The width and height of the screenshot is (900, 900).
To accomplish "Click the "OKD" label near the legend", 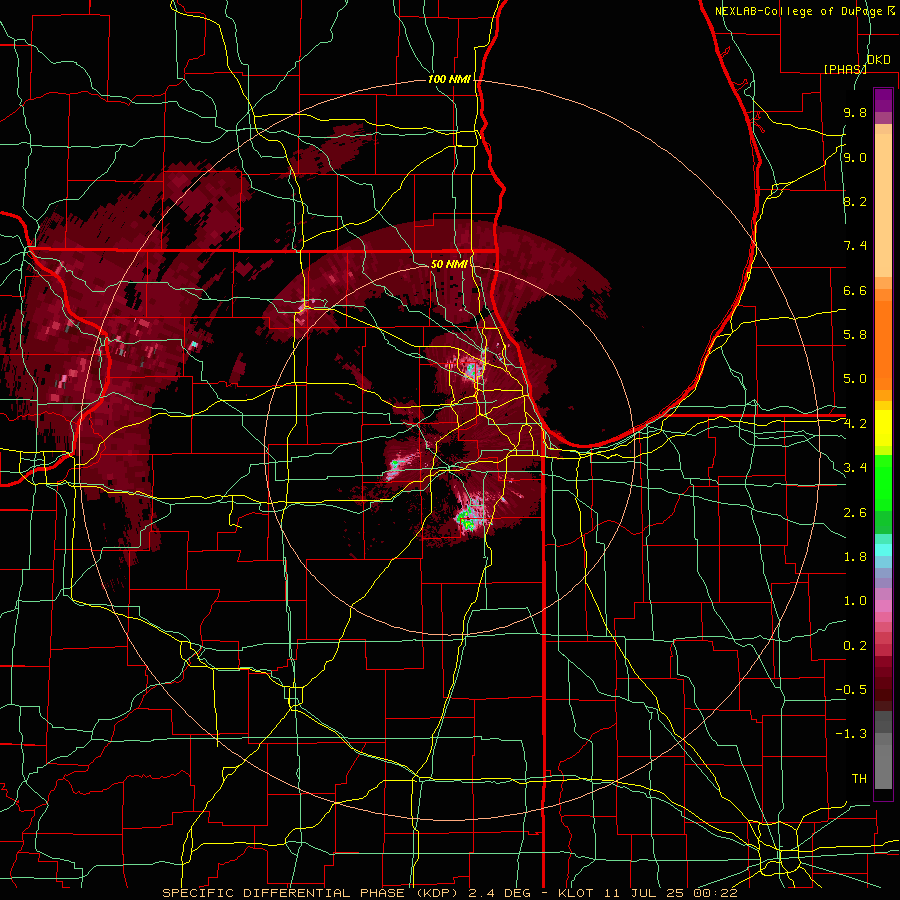I will (x=879, y=60).
